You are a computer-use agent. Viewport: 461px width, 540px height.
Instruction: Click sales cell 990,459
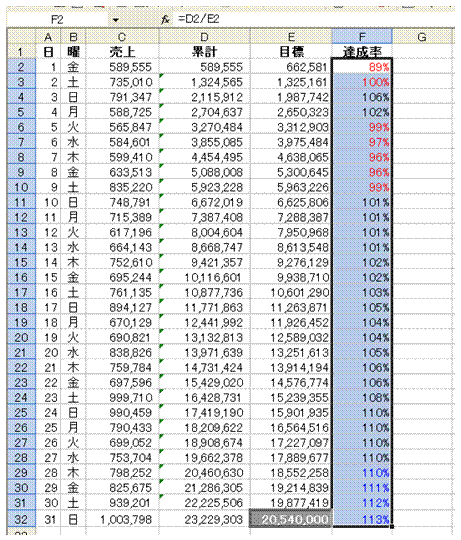[122, 413]
